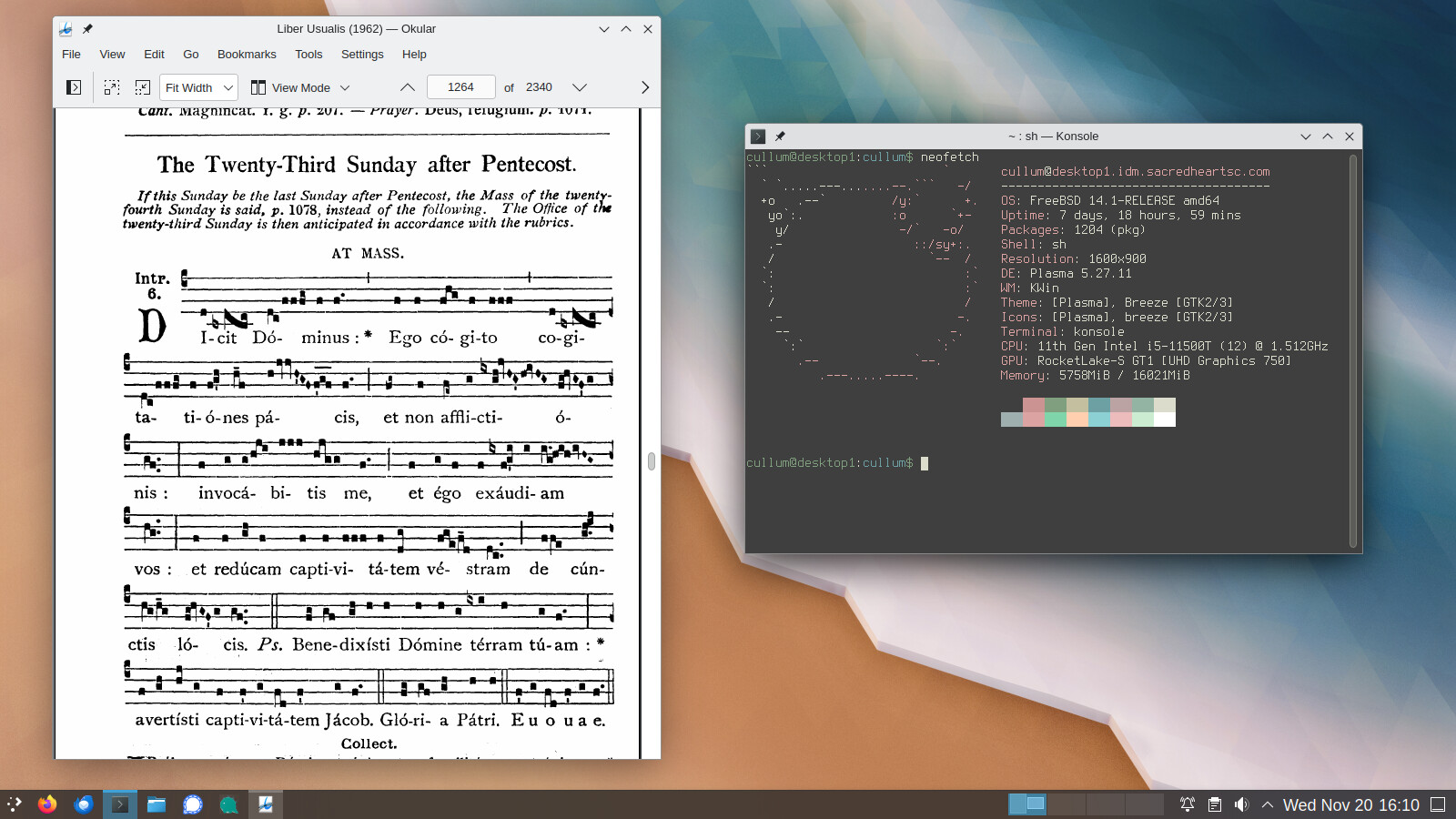Screen dimensions: 1456x819
Task: Click the View Mode toolbar button
Action: click(290, 87)
